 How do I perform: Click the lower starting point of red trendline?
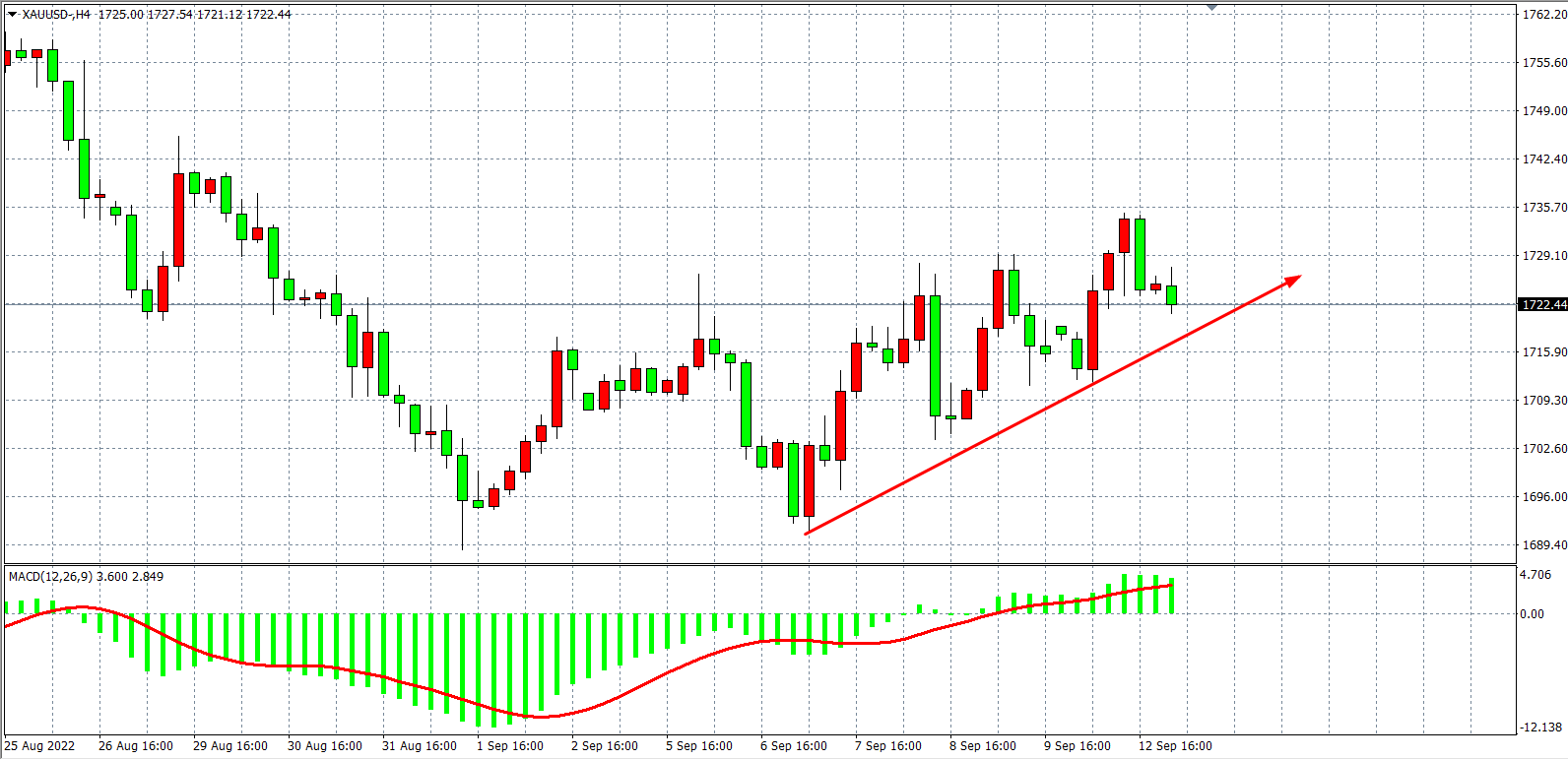807,534
